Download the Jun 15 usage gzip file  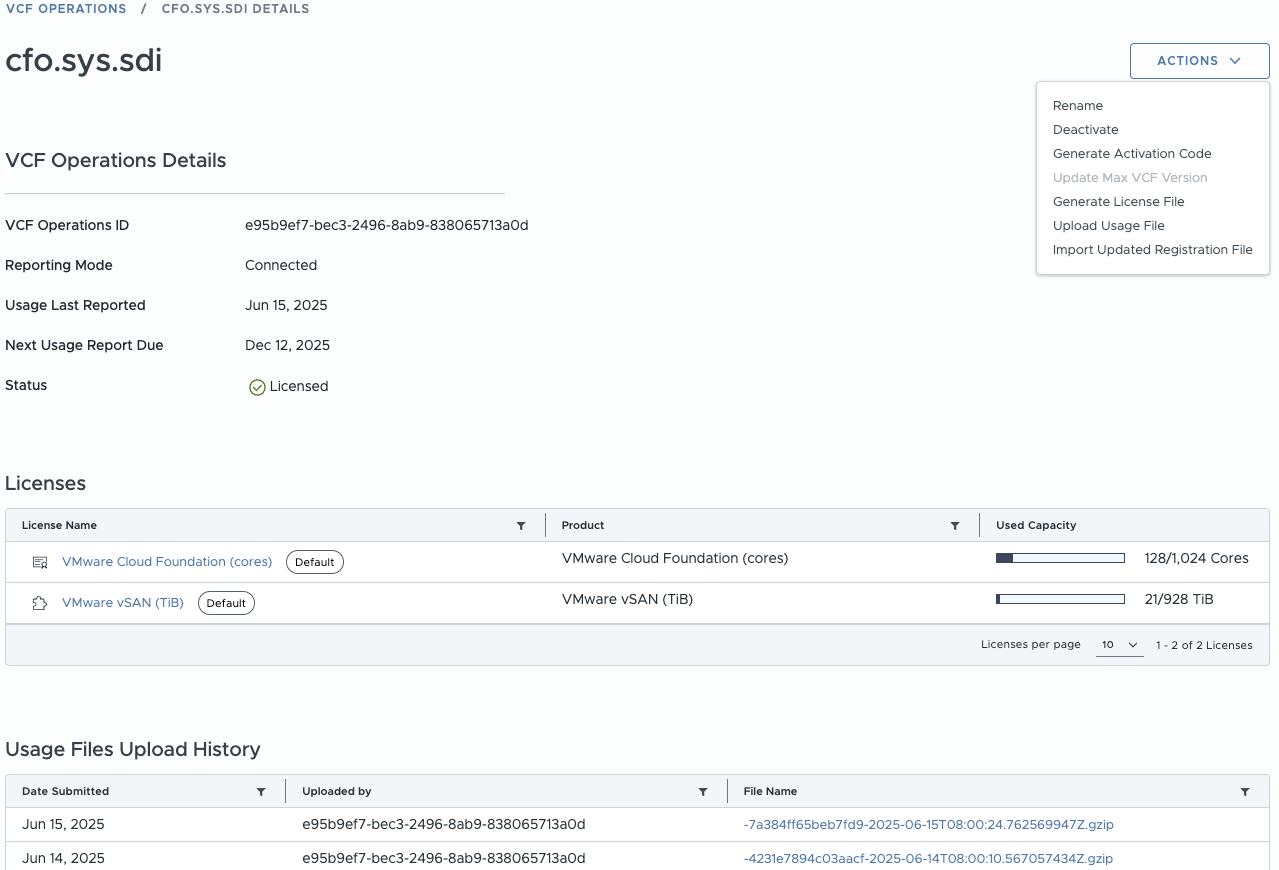click(x=929, y=825)
